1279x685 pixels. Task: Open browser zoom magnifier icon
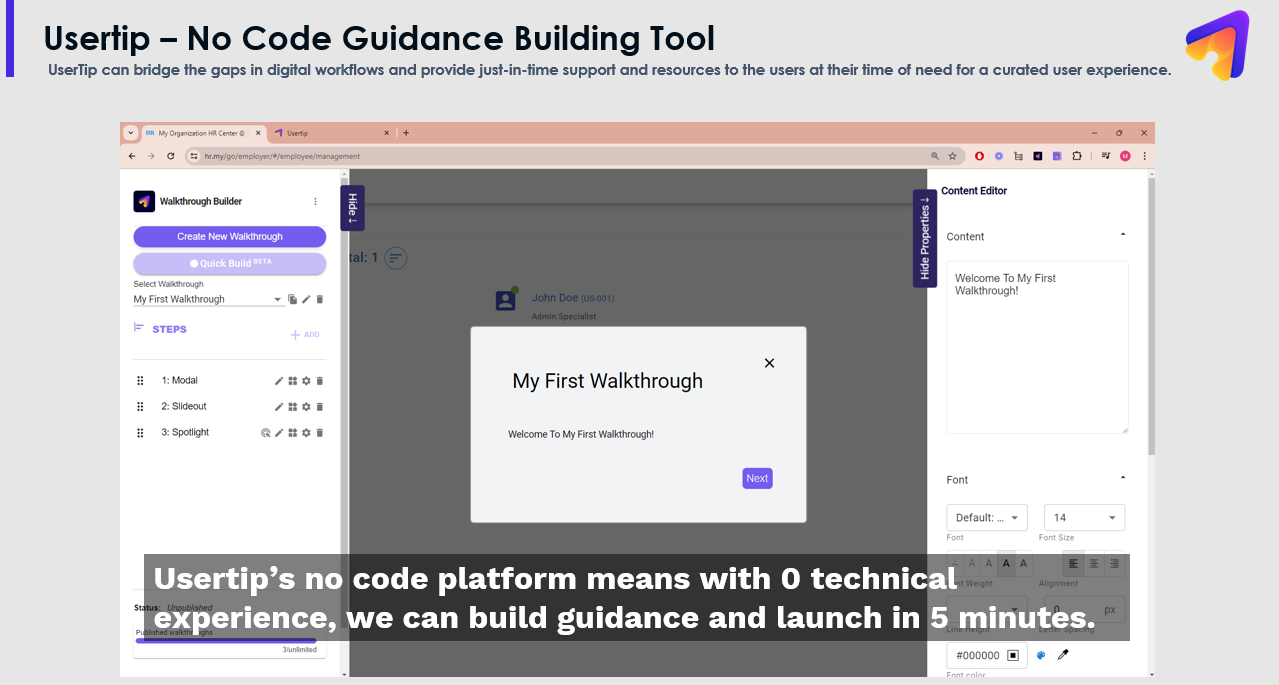click(935, 156)
